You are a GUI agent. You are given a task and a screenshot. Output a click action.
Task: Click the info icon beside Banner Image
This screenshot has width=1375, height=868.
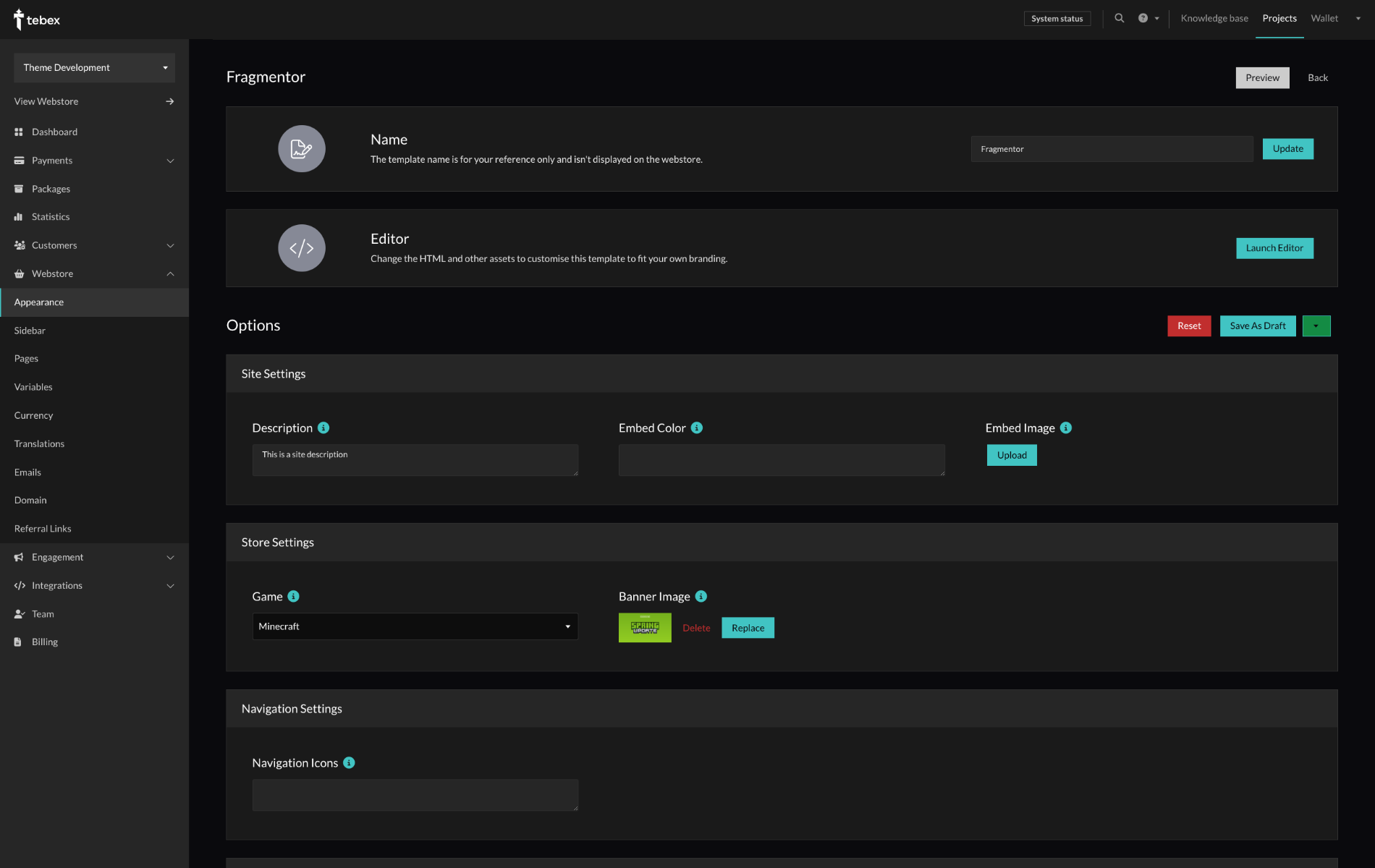tap(700, 596)
